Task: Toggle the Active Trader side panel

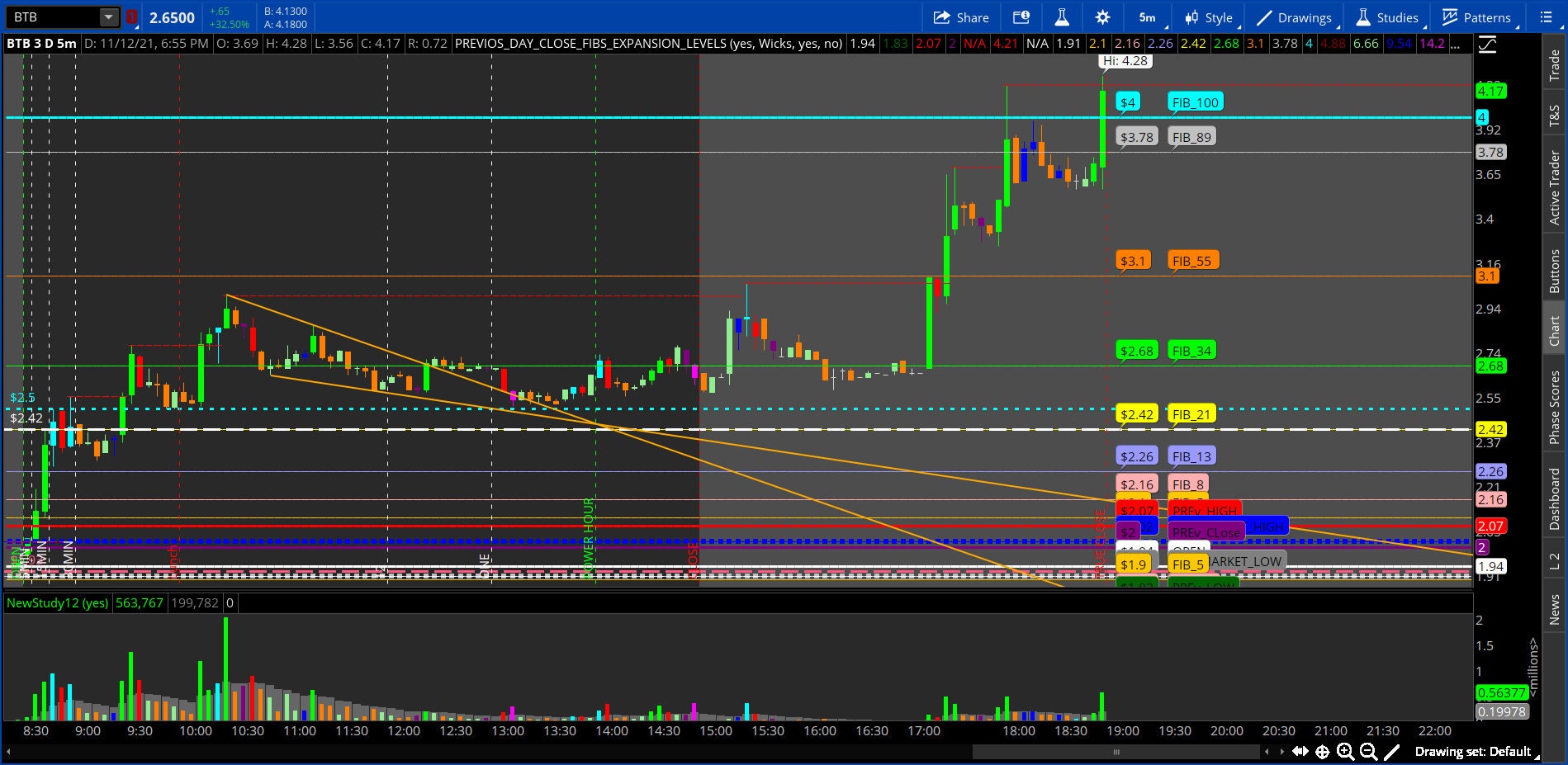Action: click(x=1555, y=187)
